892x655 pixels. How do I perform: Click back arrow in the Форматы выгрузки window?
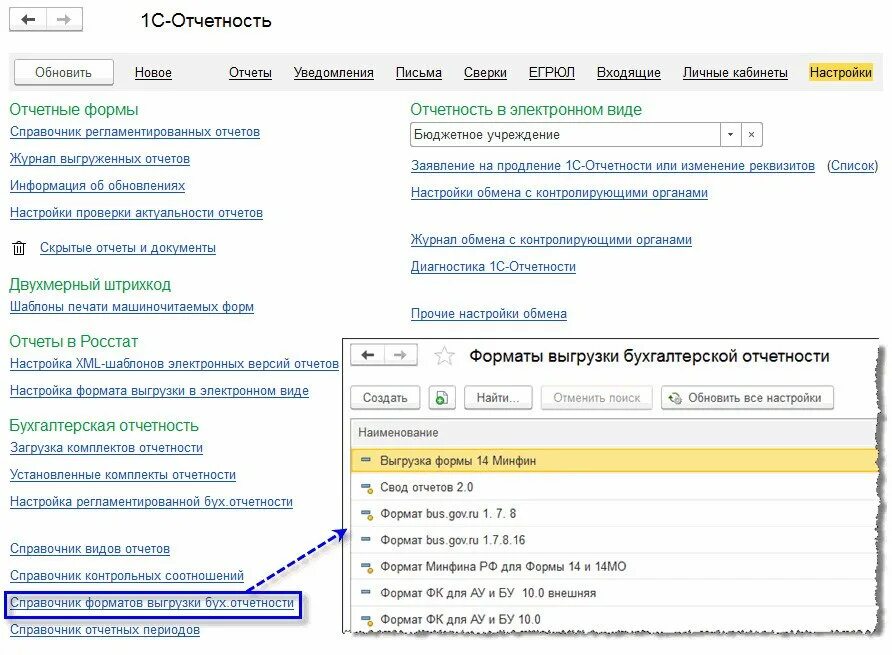pos(367,355)
